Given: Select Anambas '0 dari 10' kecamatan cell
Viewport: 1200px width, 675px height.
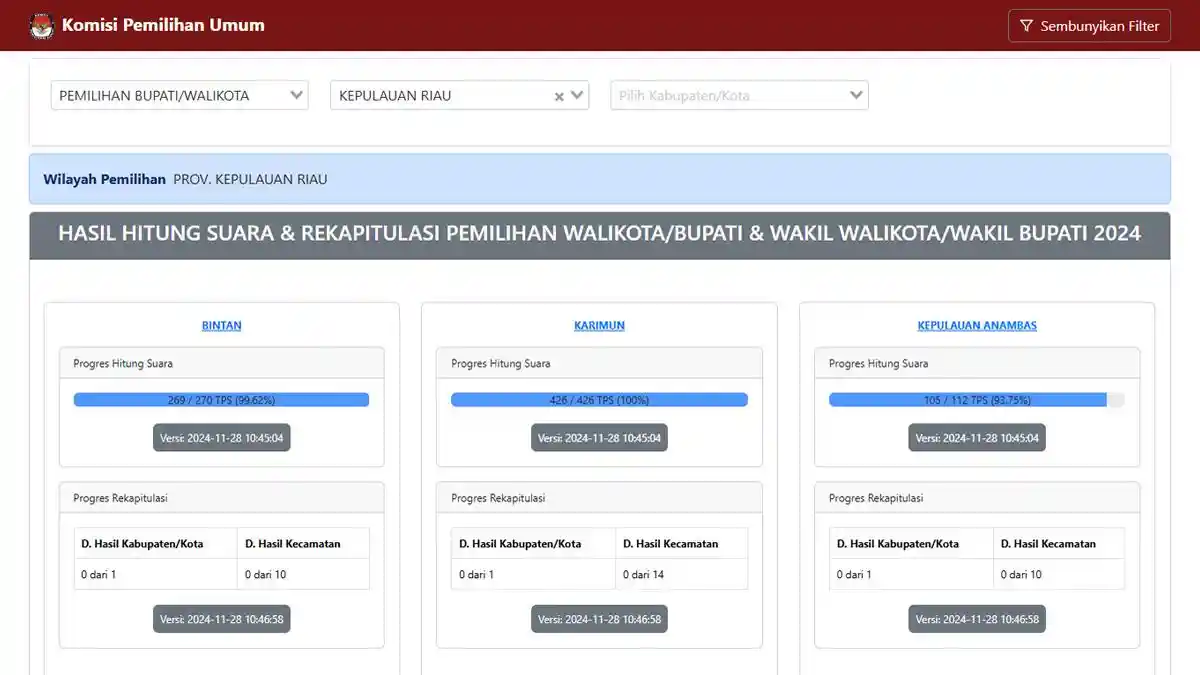Looking at the screenshot, I should pyautogui.click(x=1059, y=574).
